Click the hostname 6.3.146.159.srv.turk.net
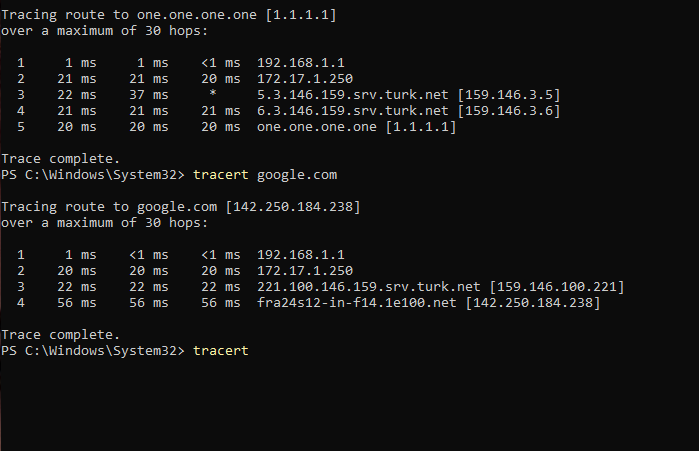The height and width of the screenshot is (451, 699). tap(353, 111)
